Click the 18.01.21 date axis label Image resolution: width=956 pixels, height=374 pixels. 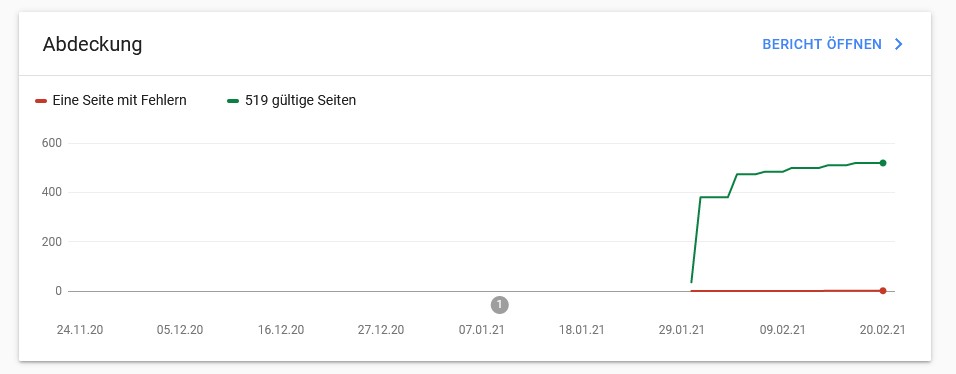click(581, 330)
